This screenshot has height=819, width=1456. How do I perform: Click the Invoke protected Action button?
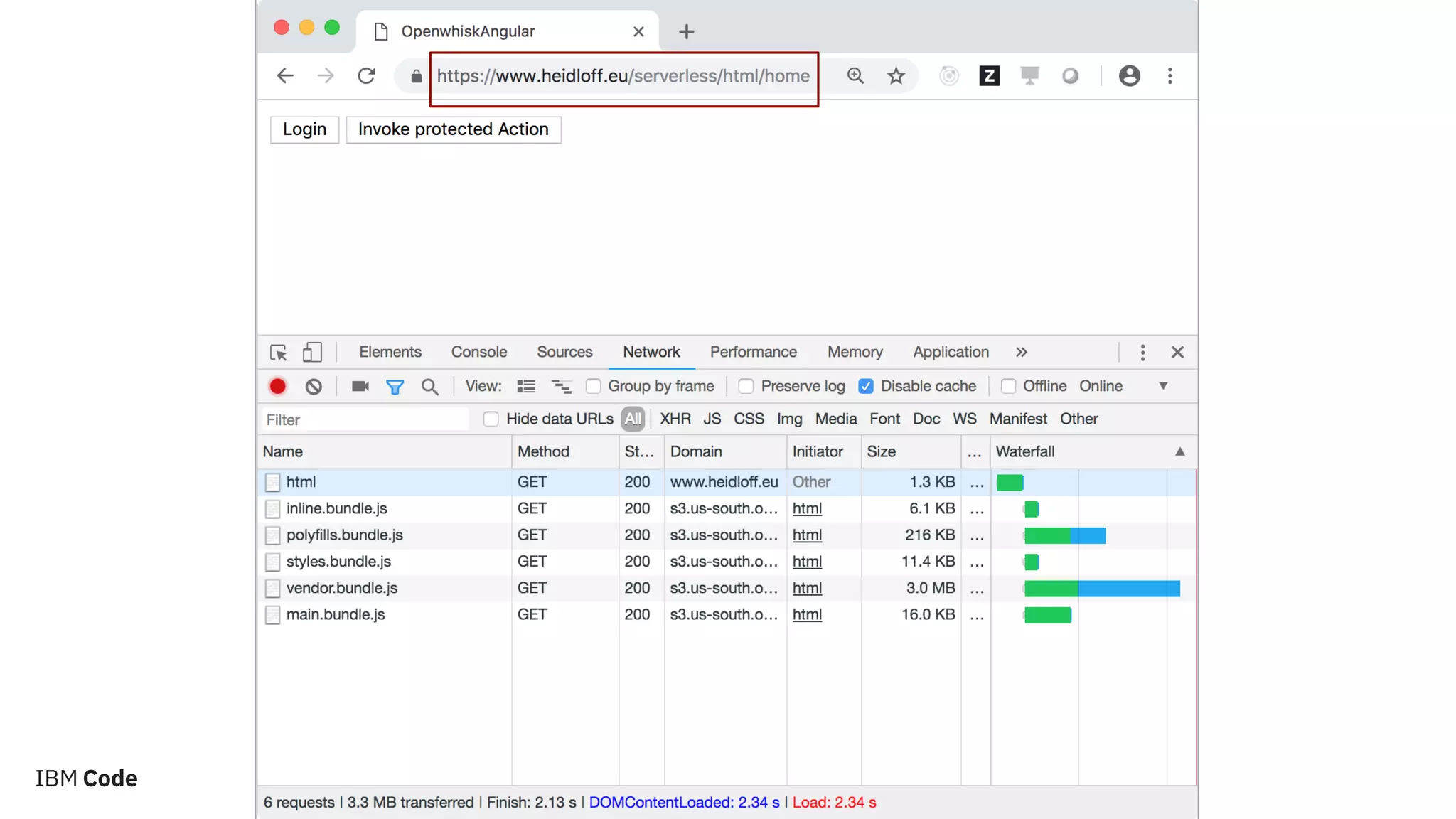tap(453, 129)
